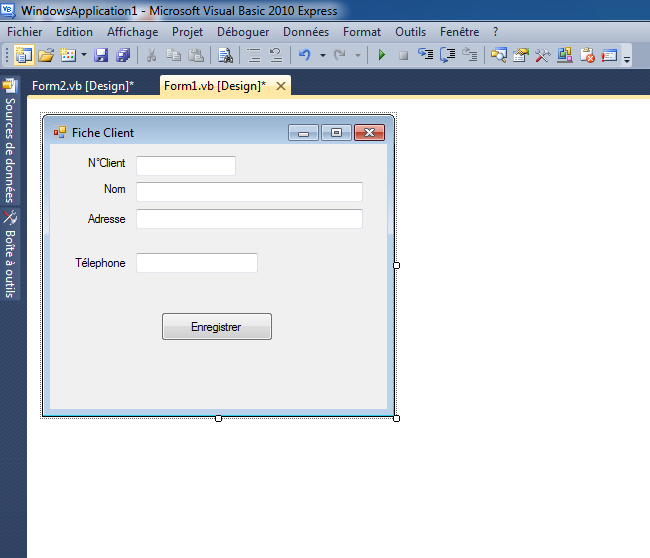Screen dimensions: 650x558
Task: Open the Outils menu
Action: pos(410,32)
